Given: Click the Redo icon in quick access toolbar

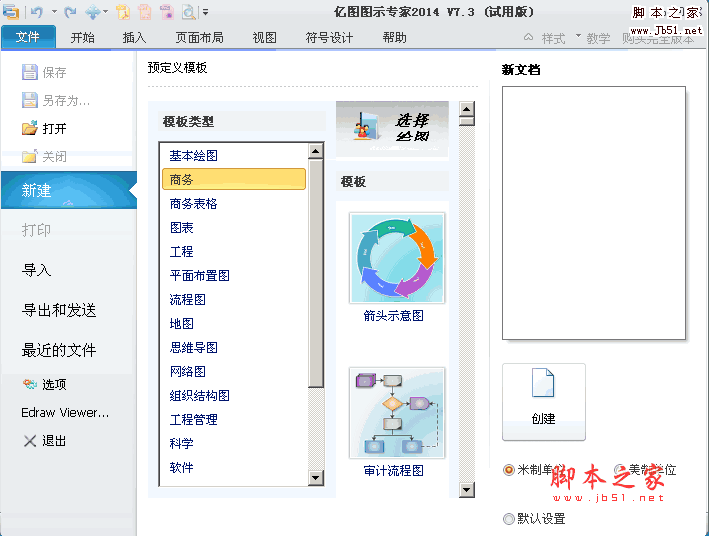Looking at the screenshot, I should click(x=70, y=12).
